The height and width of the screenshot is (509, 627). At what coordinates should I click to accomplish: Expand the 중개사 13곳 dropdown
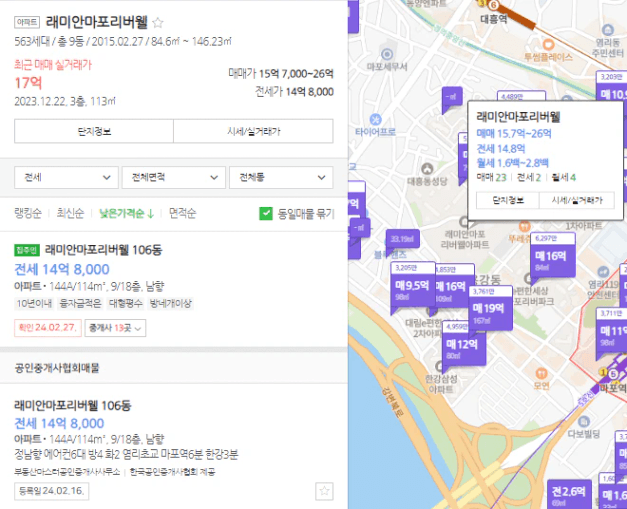coord(115,328)
